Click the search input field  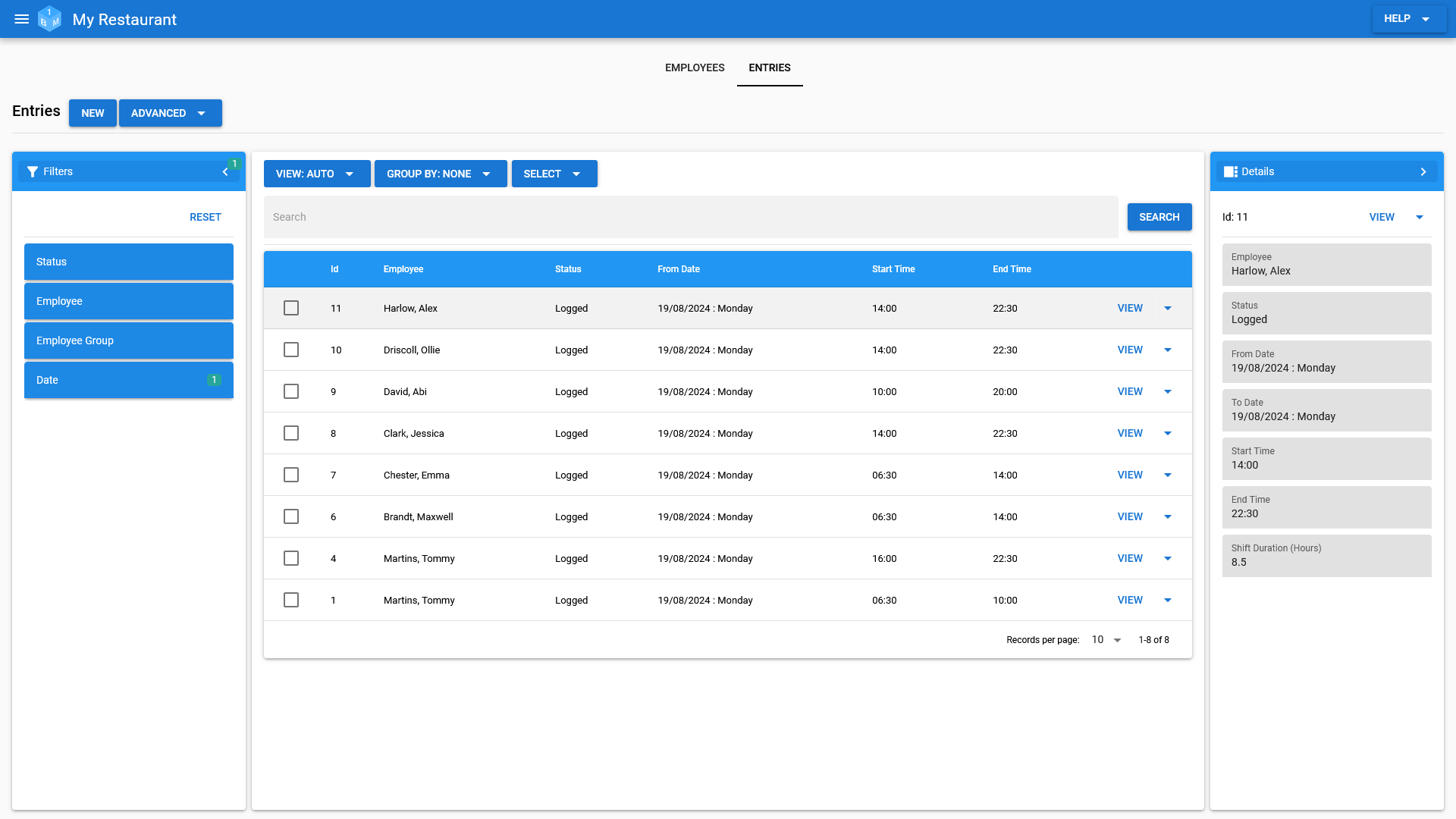691,217
